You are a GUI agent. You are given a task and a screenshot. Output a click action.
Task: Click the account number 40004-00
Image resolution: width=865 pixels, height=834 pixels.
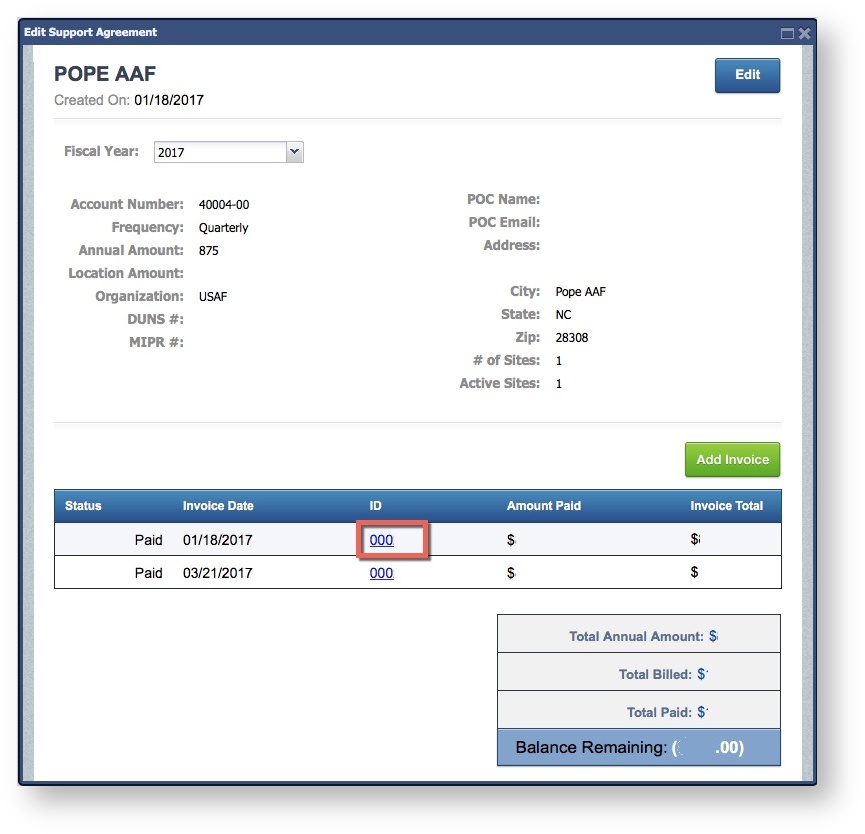224,205
